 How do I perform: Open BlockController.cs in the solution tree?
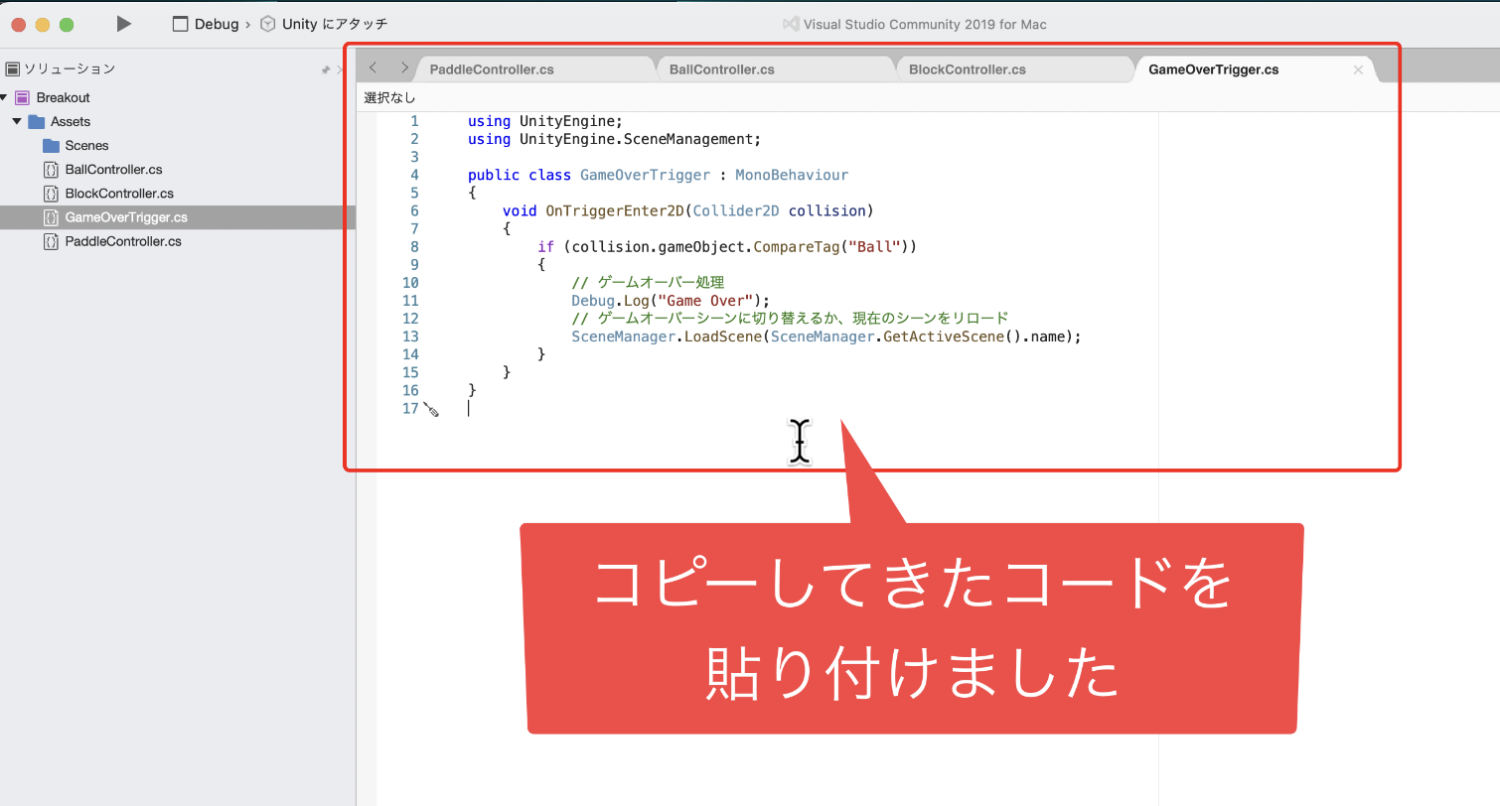click(119, 193)
